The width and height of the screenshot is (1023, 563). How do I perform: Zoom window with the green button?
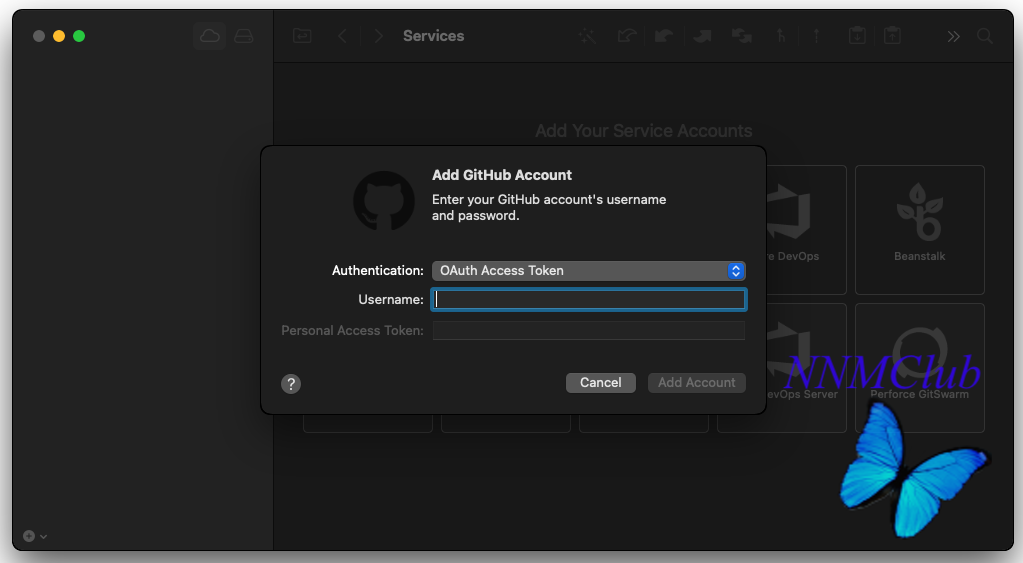(x=79, y=36)
